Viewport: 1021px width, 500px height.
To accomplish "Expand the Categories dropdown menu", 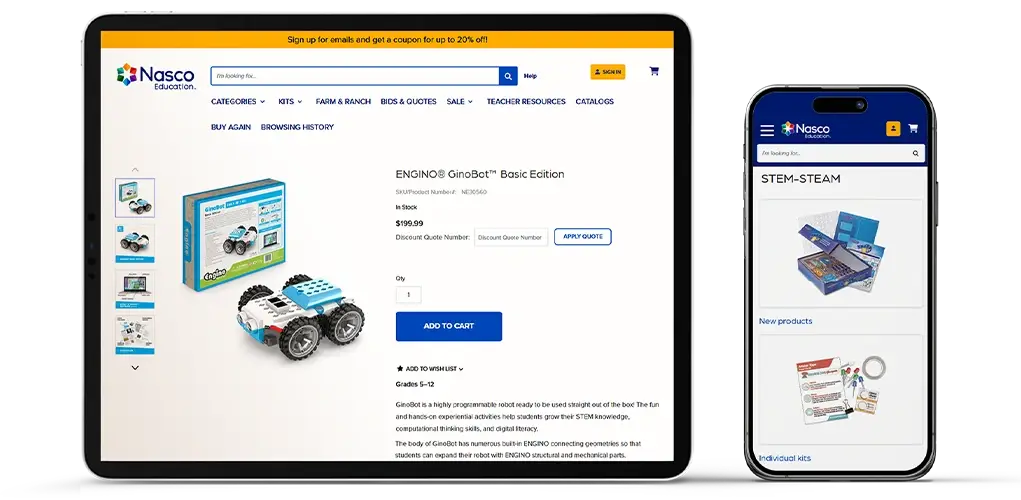I will (x=238, y=102).
